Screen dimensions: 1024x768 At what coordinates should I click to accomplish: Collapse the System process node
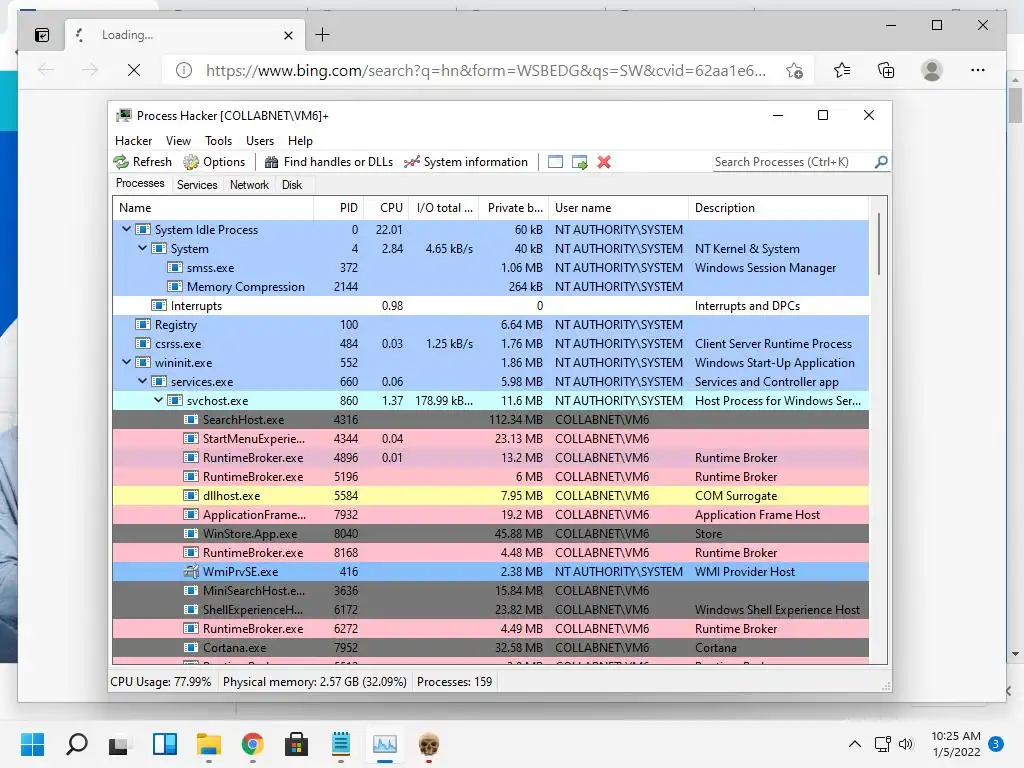(x=142, y=248)
